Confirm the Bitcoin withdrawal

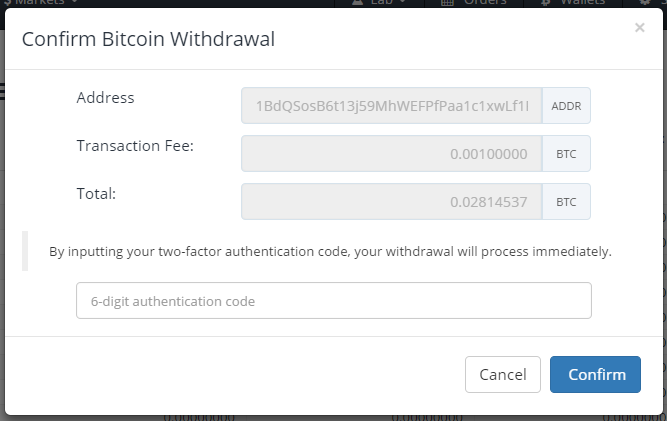pos(596,374)
